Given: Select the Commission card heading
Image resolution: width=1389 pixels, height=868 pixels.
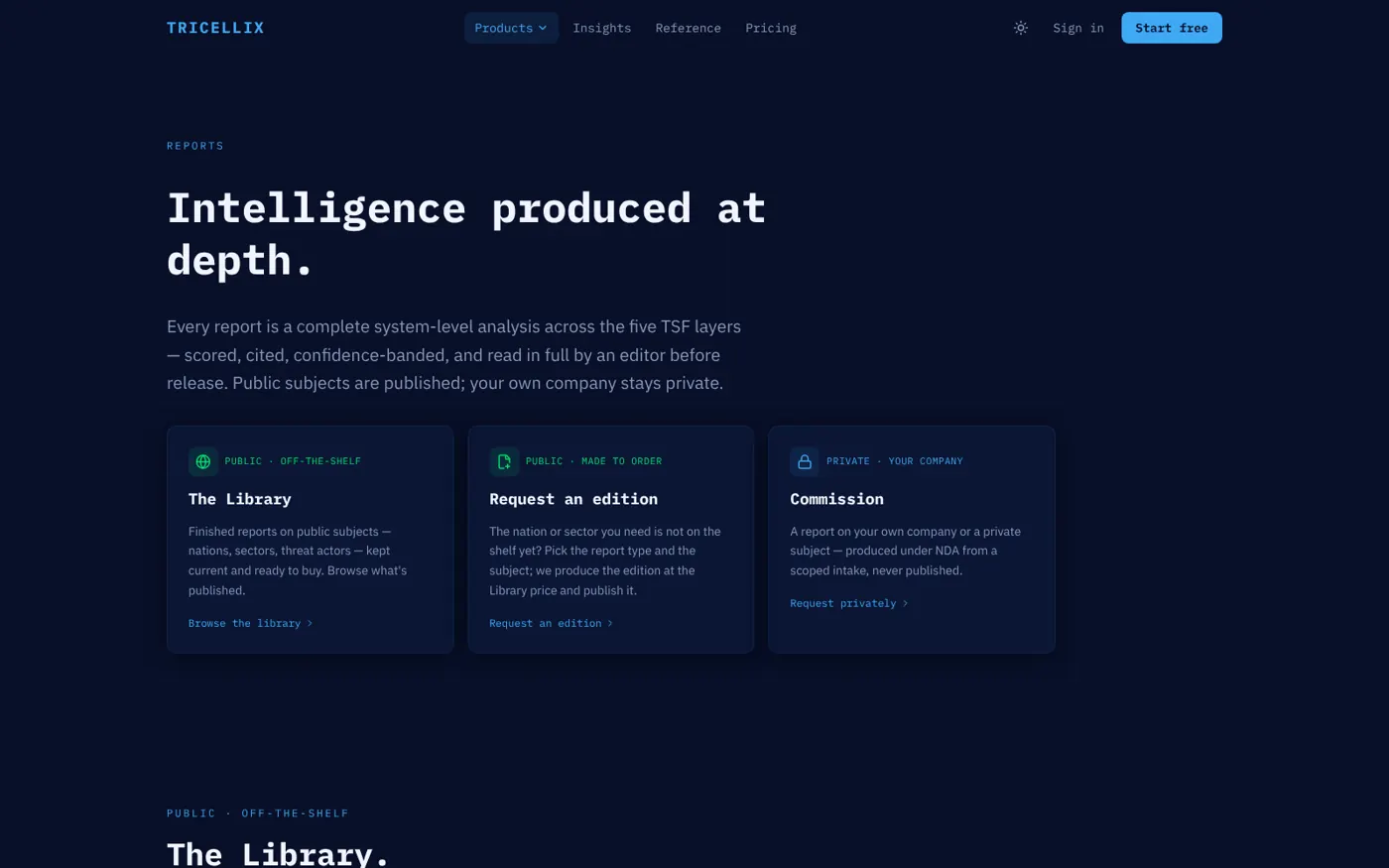Looking at the screenshot, I should (836, 499).
